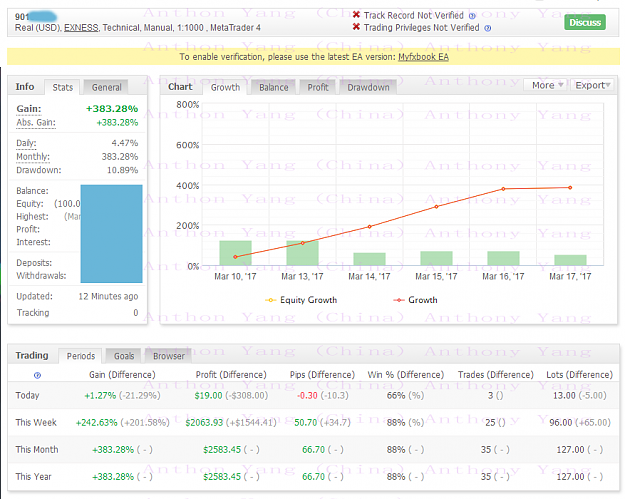Image resolution: width=625 pixels, height=499 pixels.
Task: Select the Drawdown chart tab
Action: (368, 87)
